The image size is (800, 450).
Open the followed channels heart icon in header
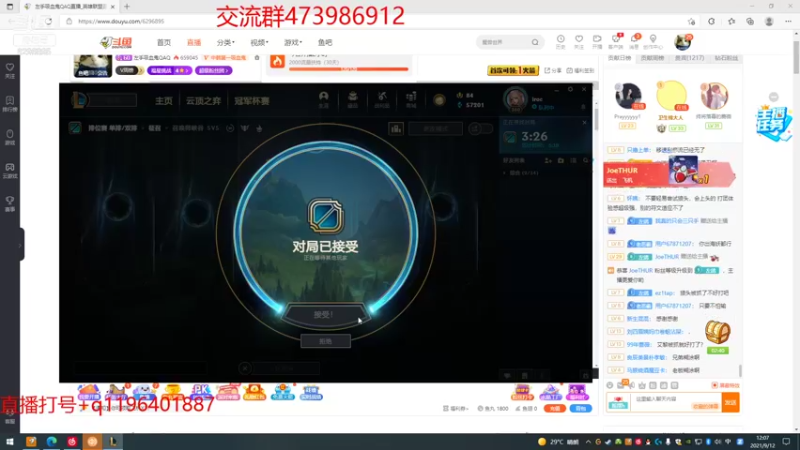pyautogui.click(x=579, y=41)
